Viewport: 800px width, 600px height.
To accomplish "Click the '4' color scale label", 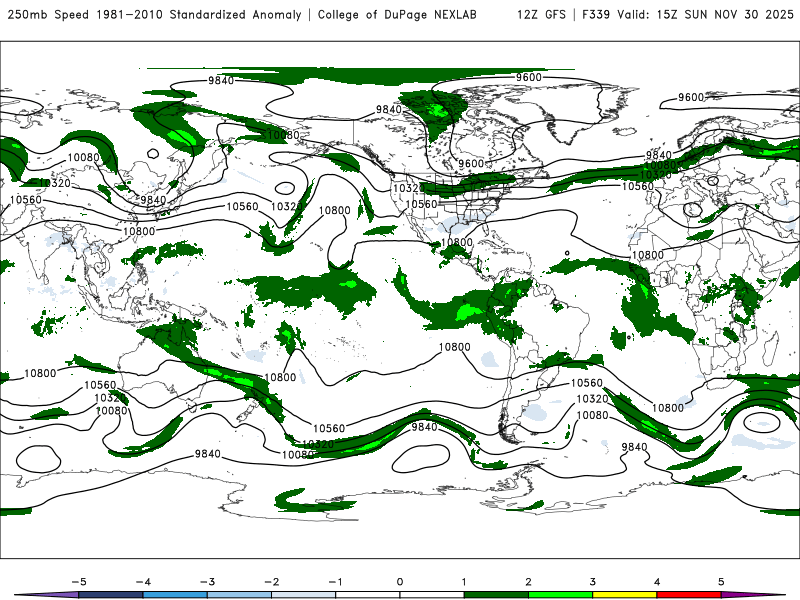I will pyautogui.click(x=657, y=582).
